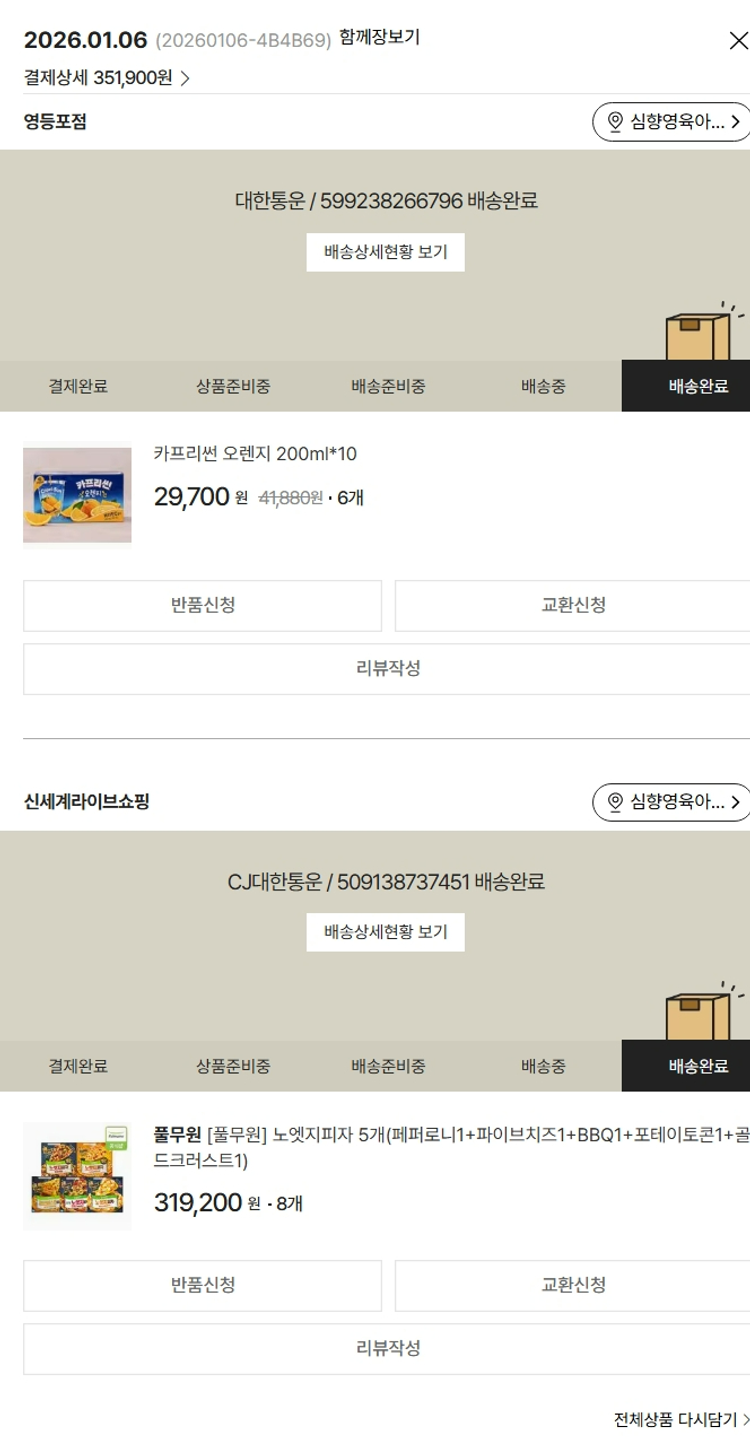
Task: Request a return for 풀무원 pizza
Action: pos(202,1286)
